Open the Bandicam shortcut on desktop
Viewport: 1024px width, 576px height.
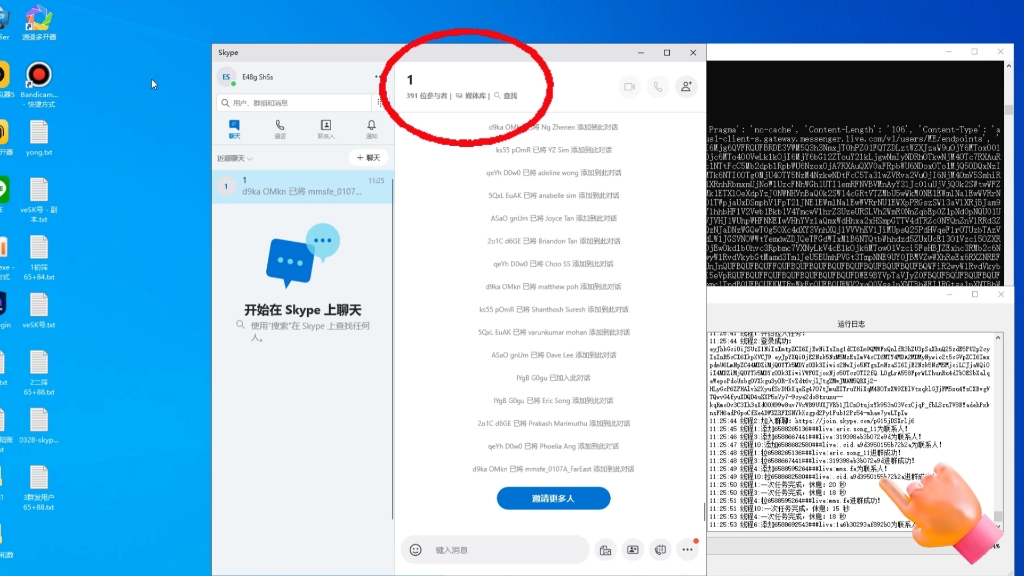pyautogui.click(x=39, y=85)
